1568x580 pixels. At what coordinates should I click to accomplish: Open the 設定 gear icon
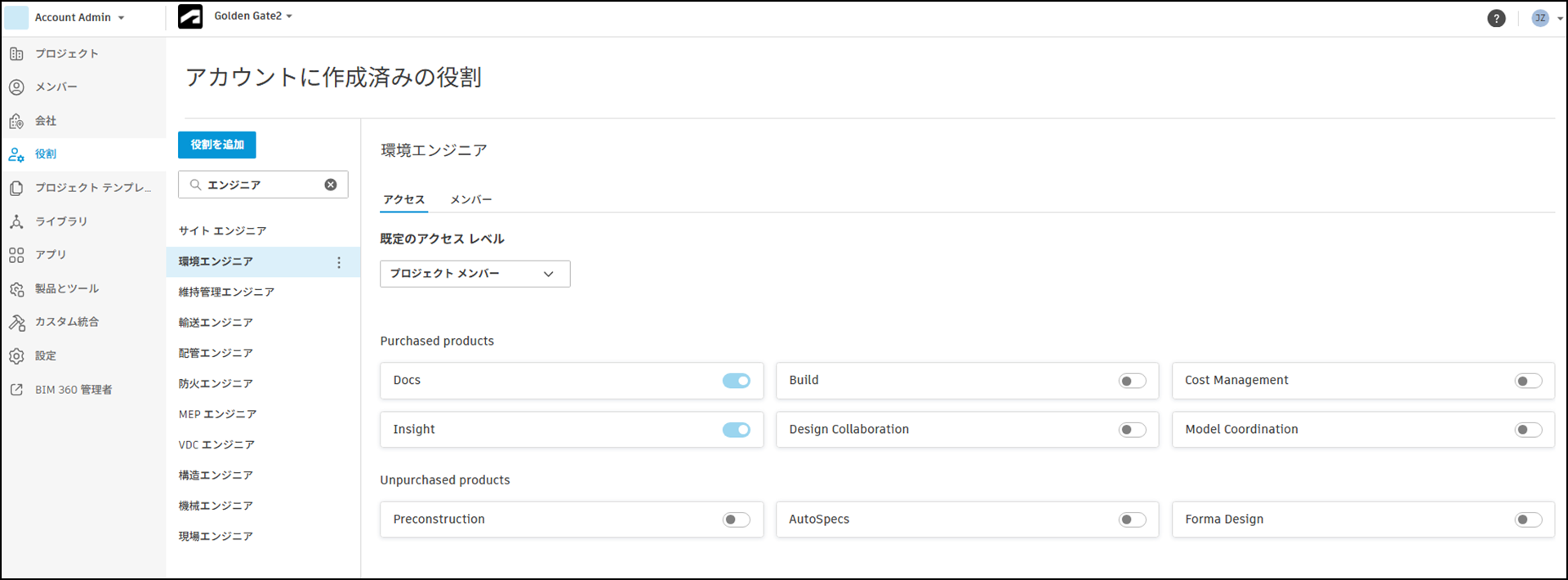(16, 356)
